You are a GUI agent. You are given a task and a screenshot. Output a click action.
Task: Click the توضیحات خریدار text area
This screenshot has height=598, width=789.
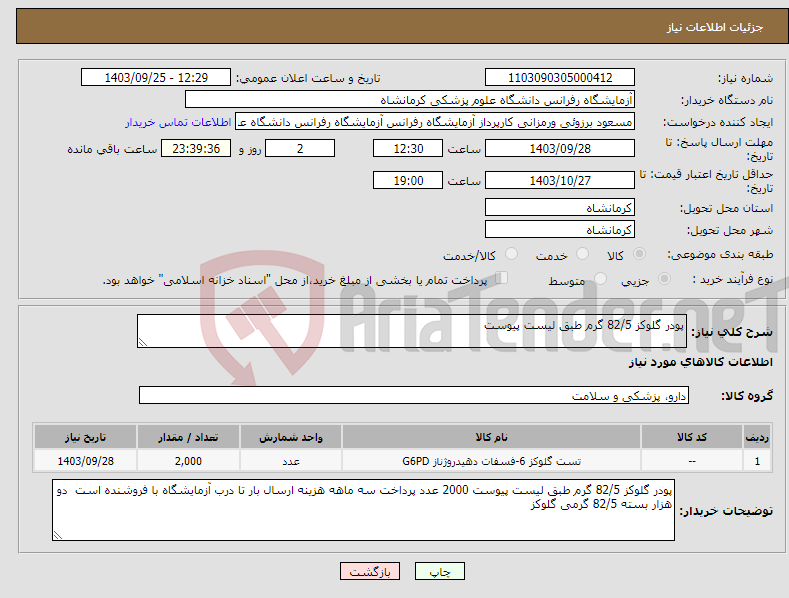pos(363,510)
